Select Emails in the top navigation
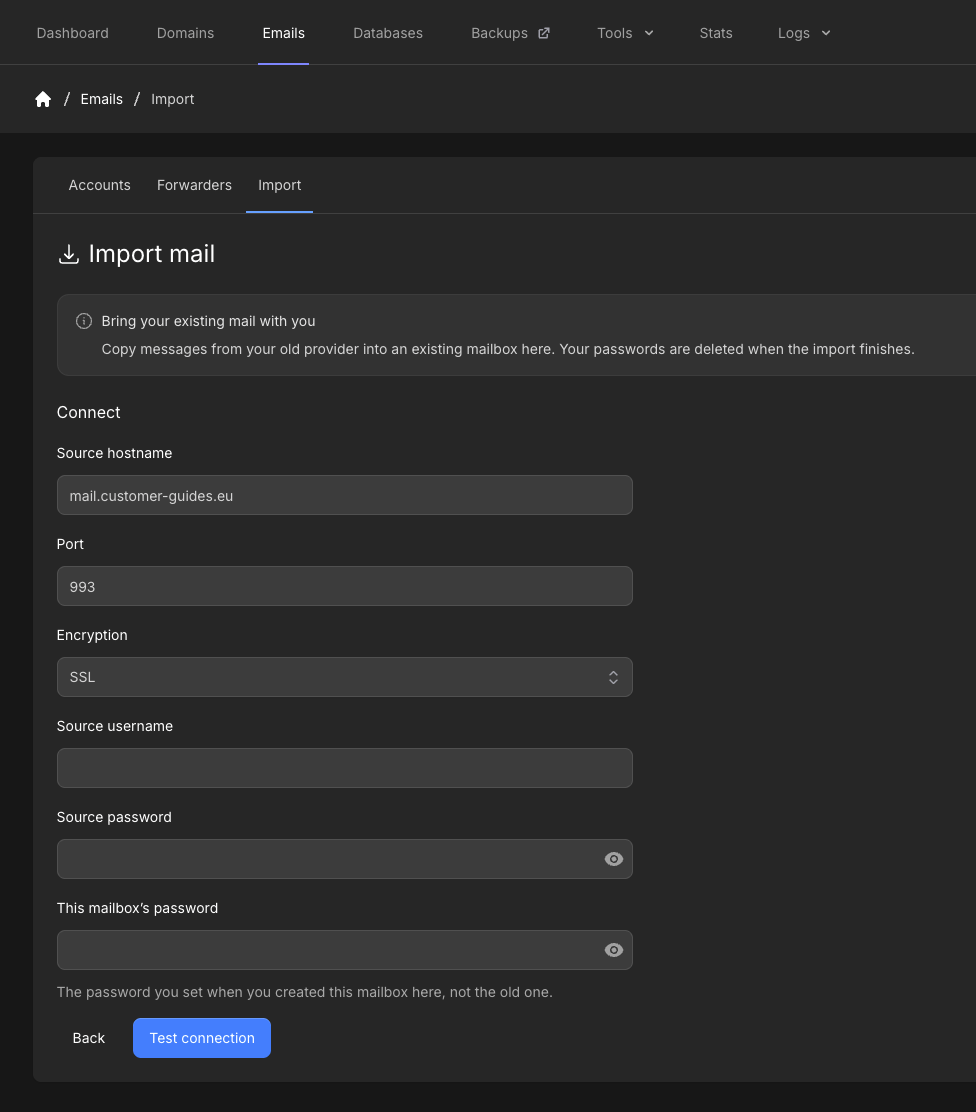The image size is (976, 1112). tap(284, 33)
